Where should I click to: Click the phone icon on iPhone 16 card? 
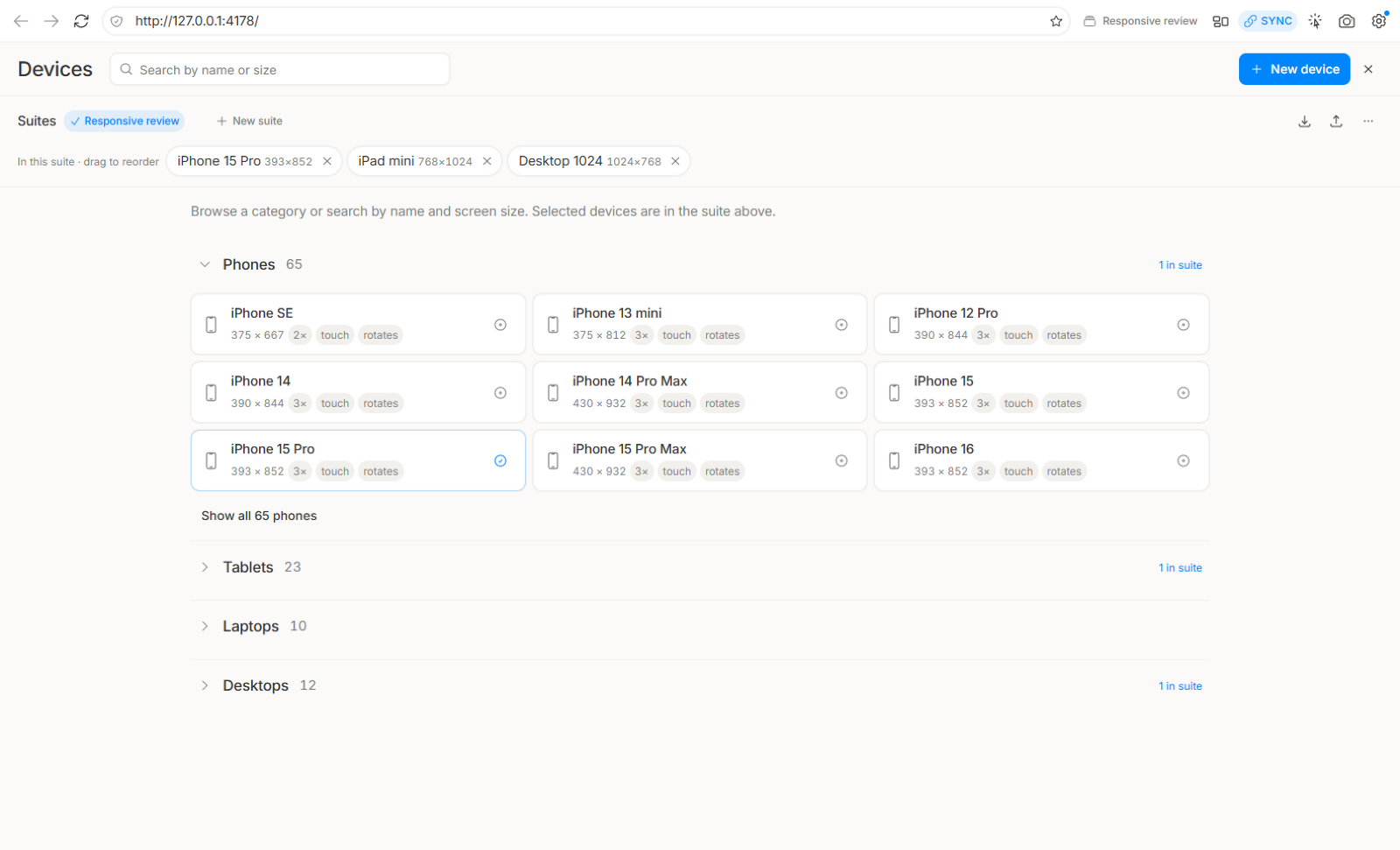point(894,460)
